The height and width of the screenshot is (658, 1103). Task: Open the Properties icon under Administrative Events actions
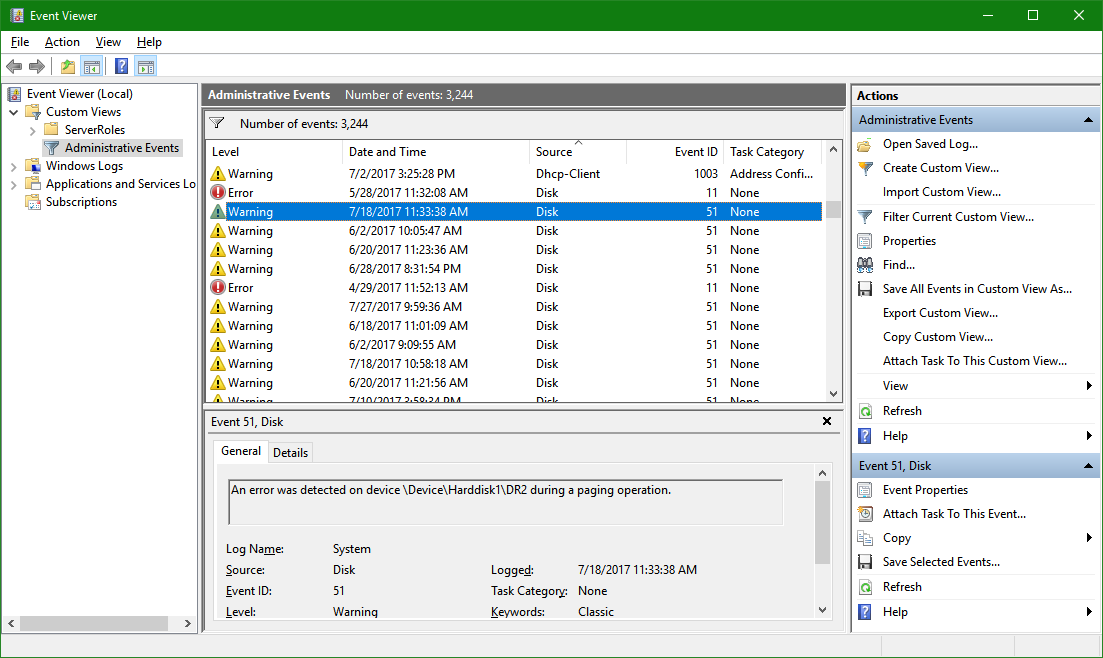pyautogui.click(x=864, y=240)
